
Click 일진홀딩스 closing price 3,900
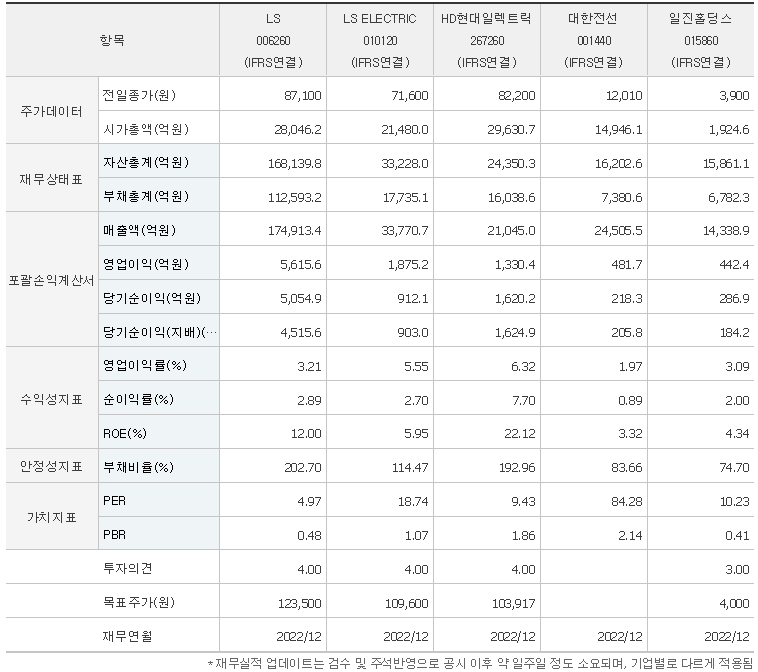point(734,96)
